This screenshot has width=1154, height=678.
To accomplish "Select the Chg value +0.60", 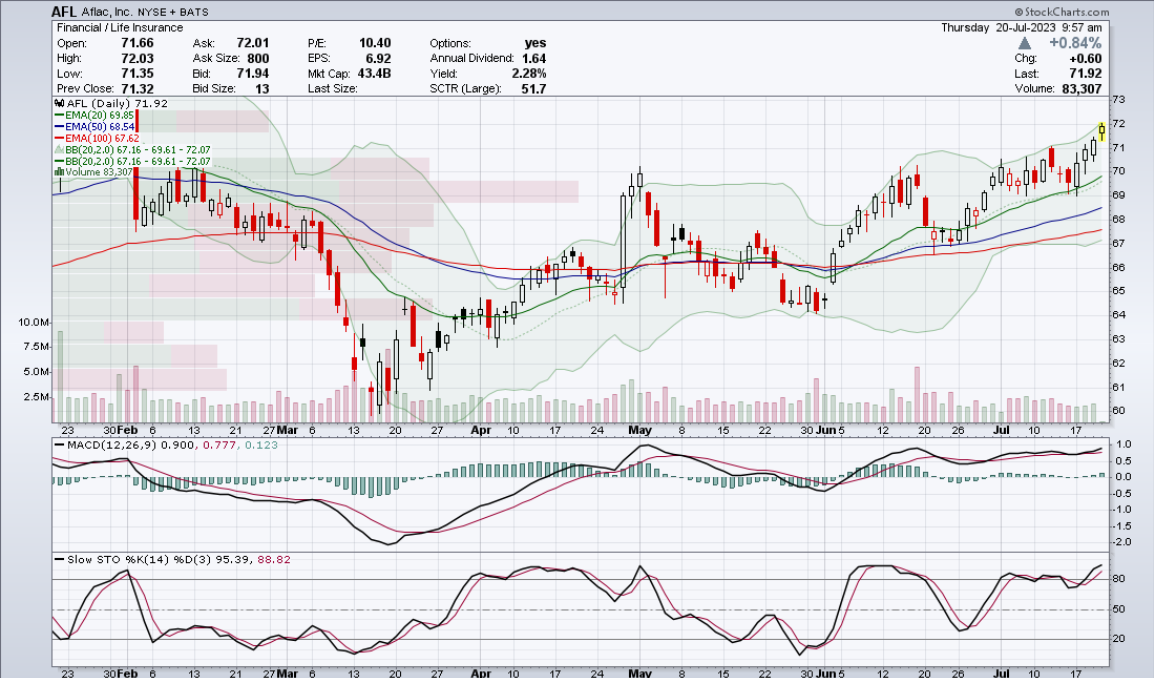I will tap(1086, 58).
